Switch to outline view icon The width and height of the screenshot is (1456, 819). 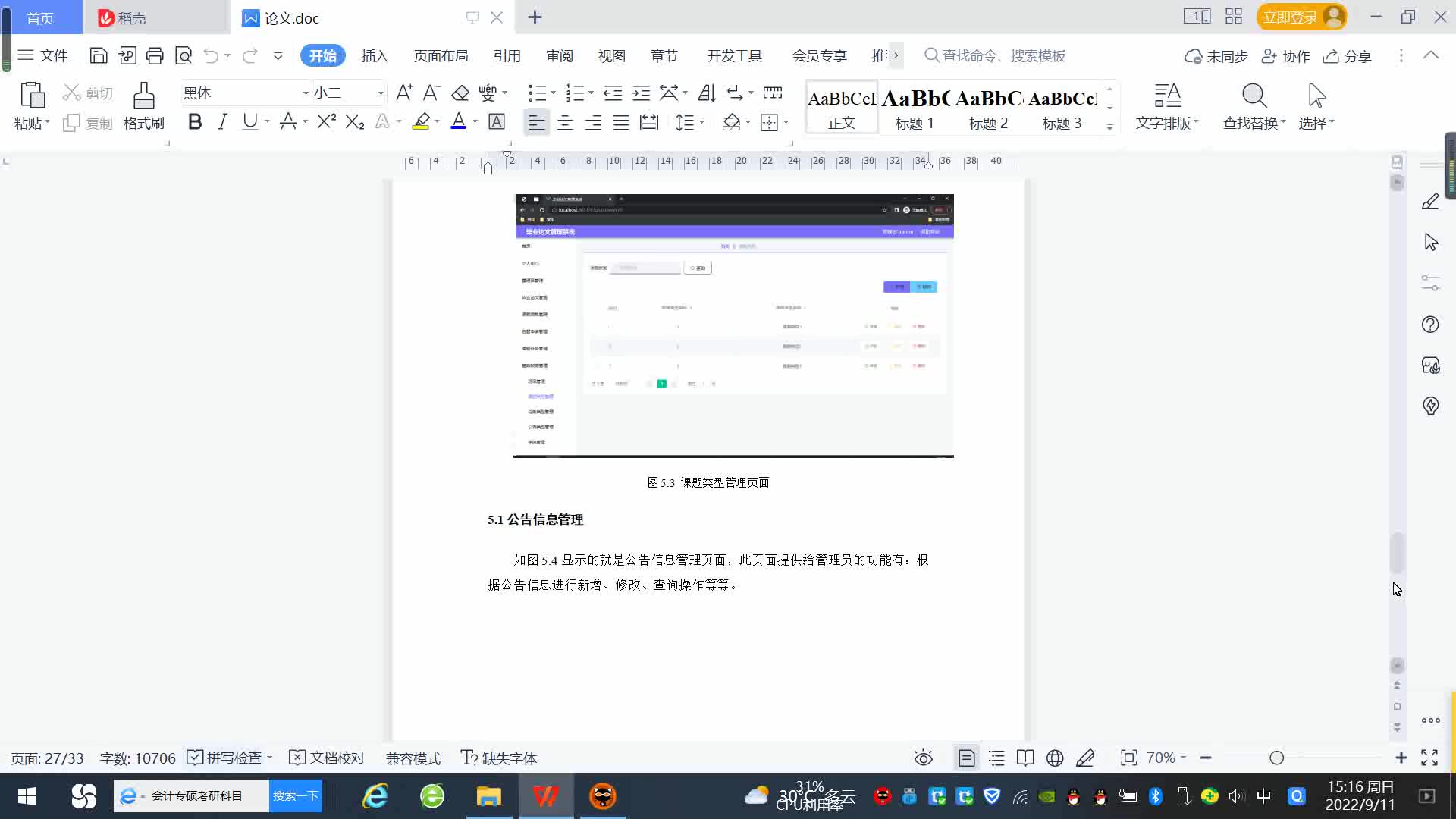[996, 758]
